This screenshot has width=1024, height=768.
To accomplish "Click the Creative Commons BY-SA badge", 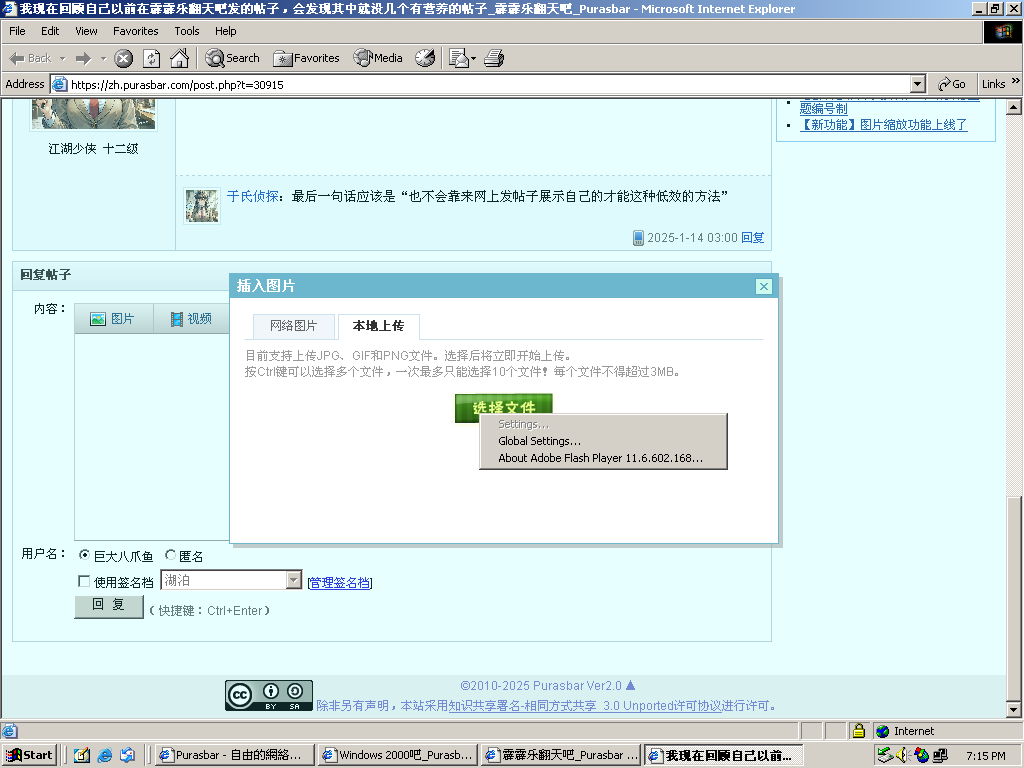I will [x=268, y=696].
